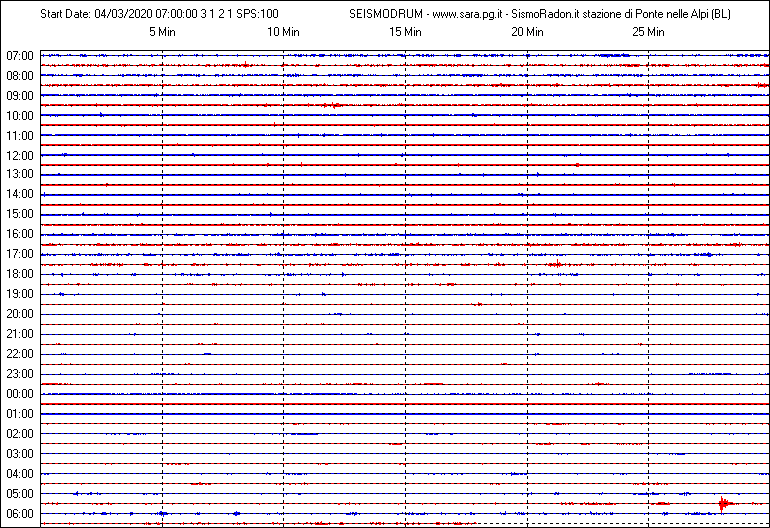770x528 pixels.
Task: Select the 06:00 hour label
Action: pyautogui.click(x=21, y=514)
